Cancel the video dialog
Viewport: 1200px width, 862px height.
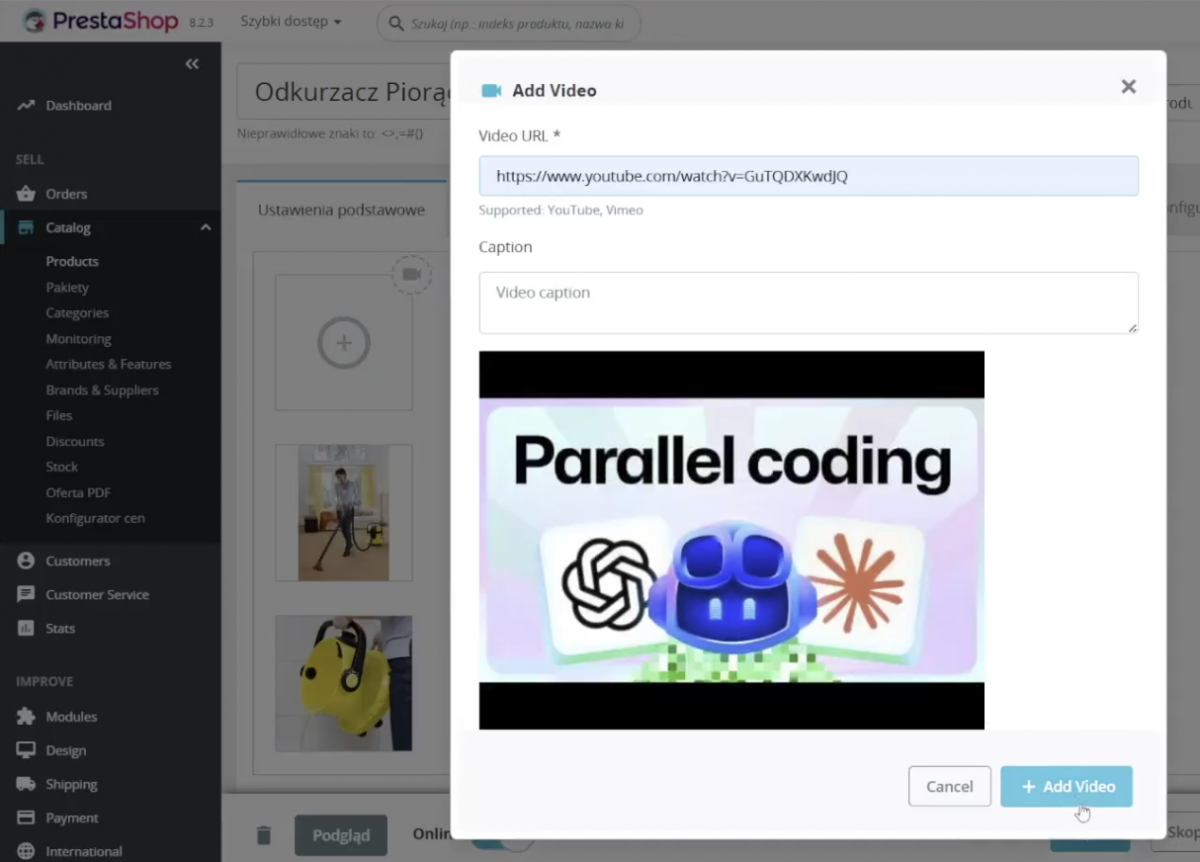tap(949, 786)
